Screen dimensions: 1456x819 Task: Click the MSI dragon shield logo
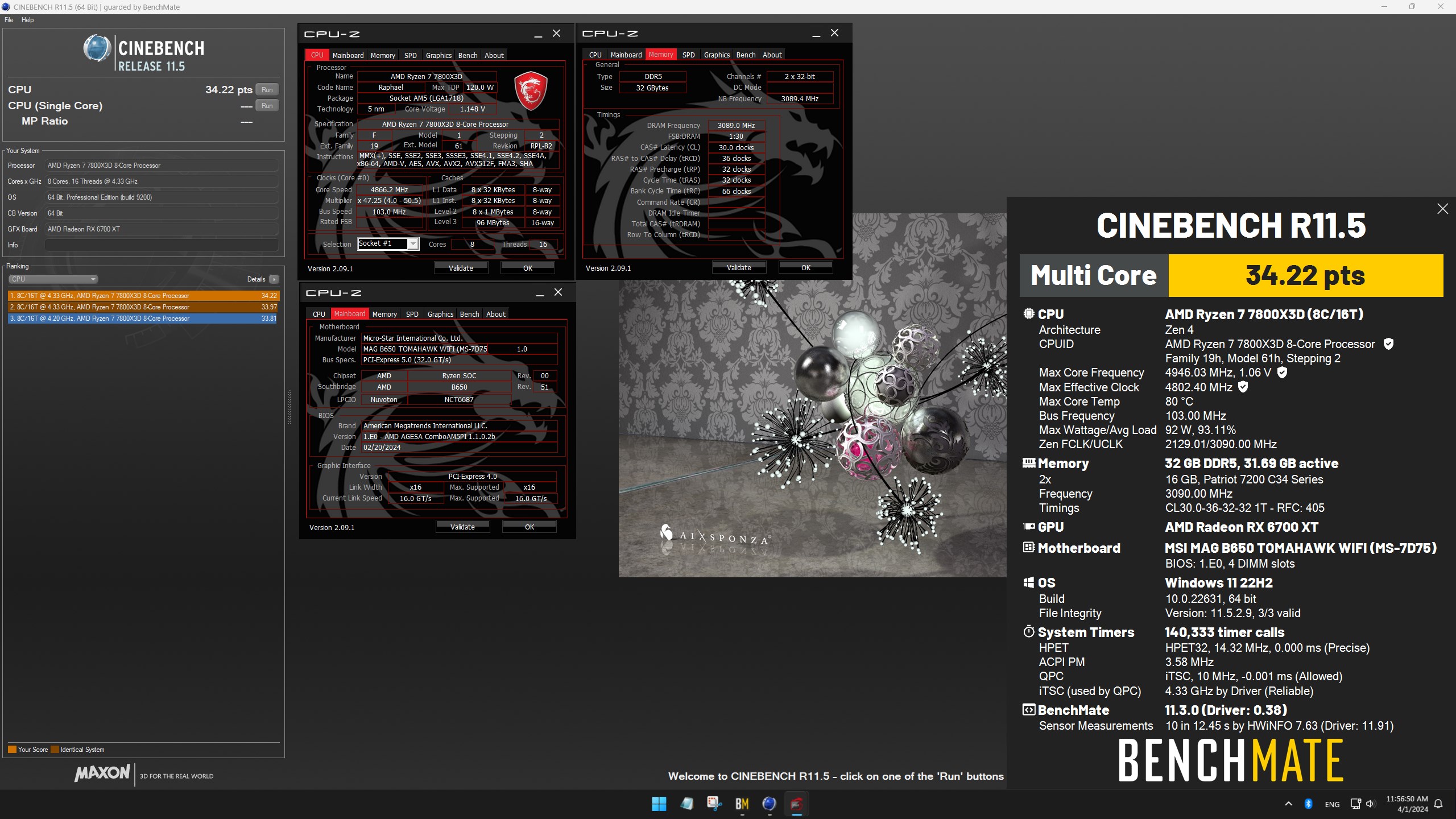coord(531,90)
